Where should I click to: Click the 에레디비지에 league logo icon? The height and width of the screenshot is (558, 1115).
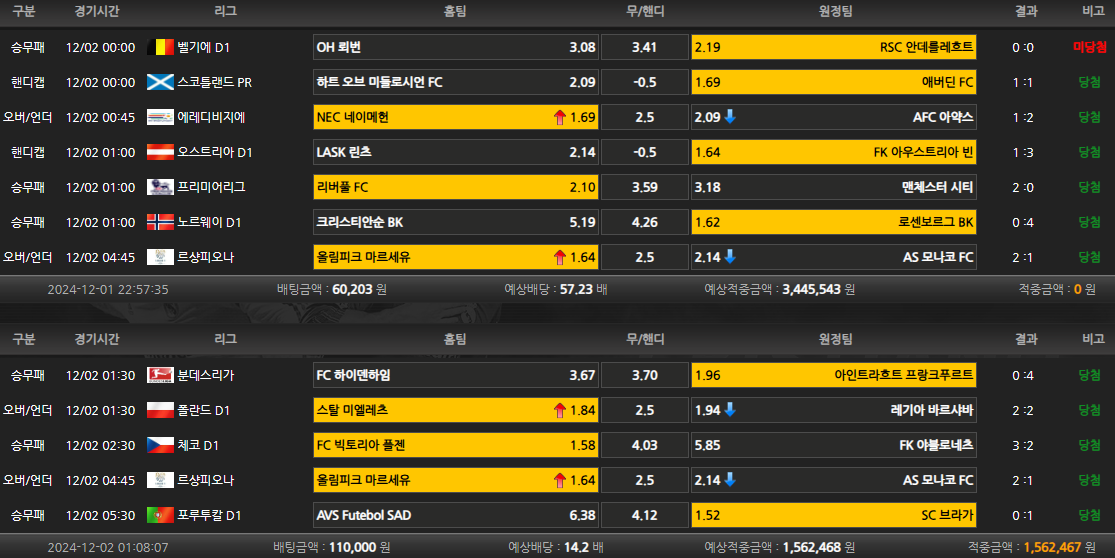(x=160, y=117)
